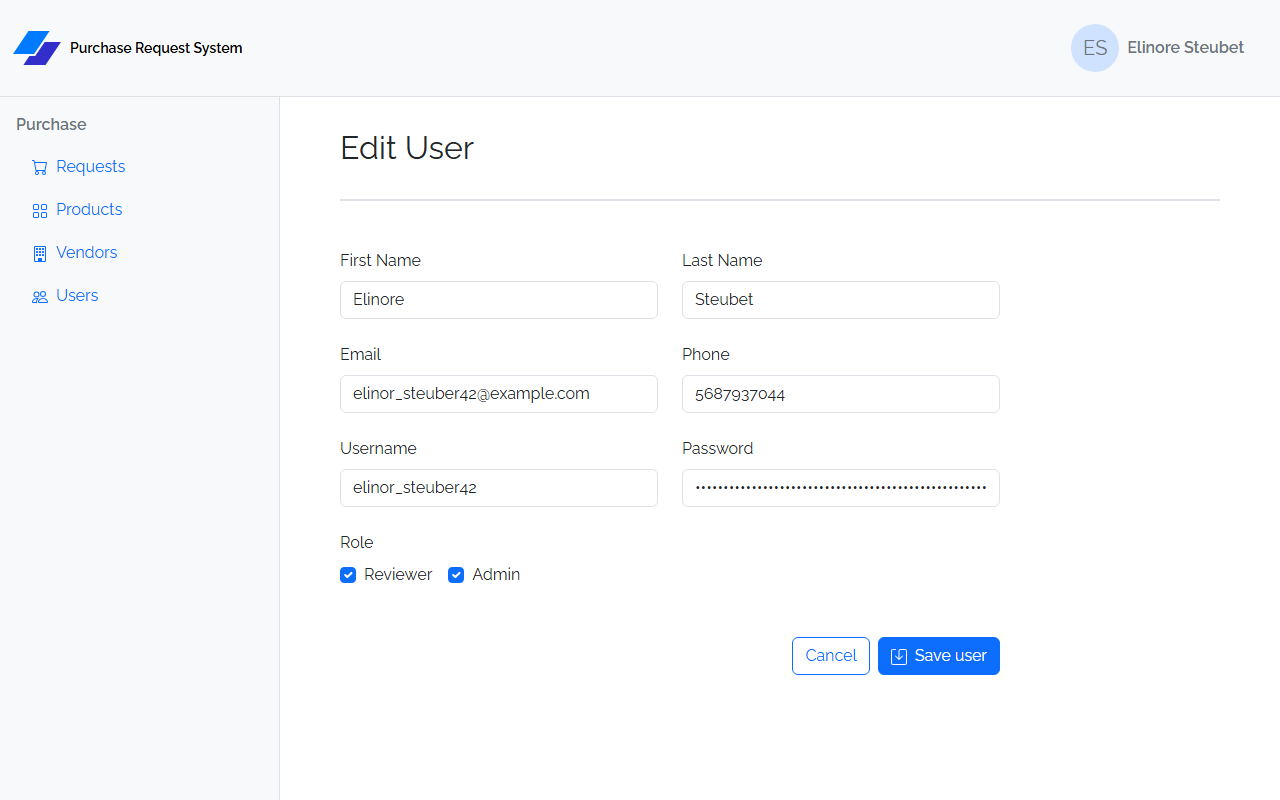Screen dimensions: 1280x800
Task: Click the Purchase Request System logo icon
Action: tap(37, 48)
